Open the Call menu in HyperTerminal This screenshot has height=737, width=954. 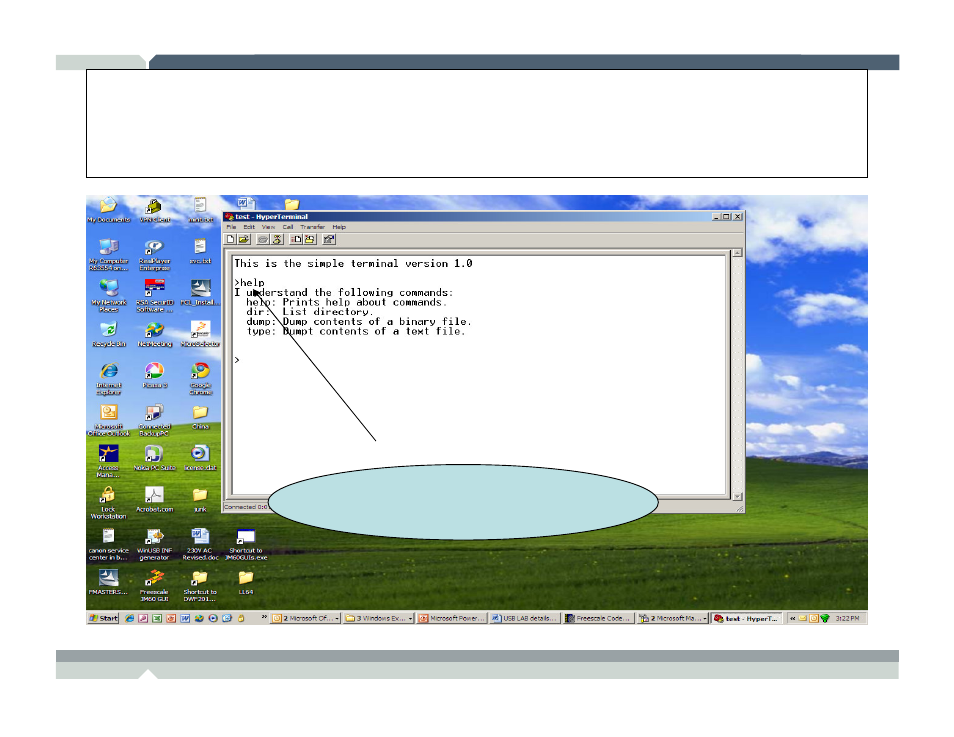point(288,227)
